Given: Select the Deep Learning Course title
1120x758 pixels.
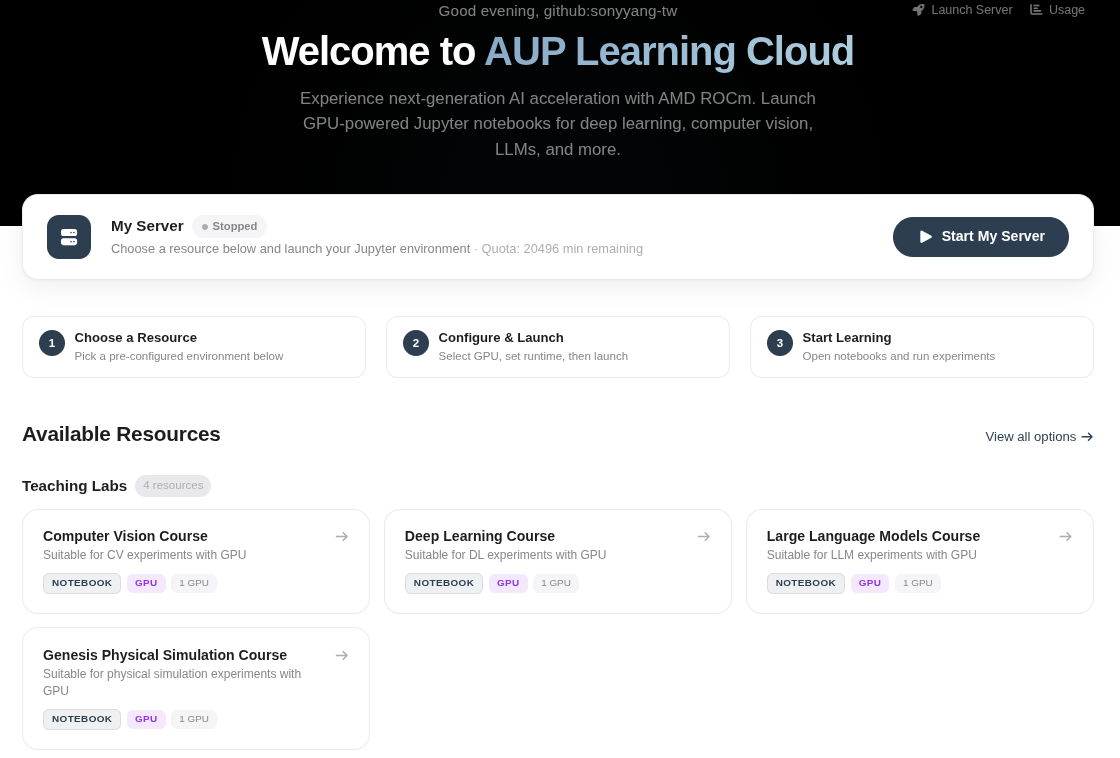Looking at the screenshot, I should 480,536.
